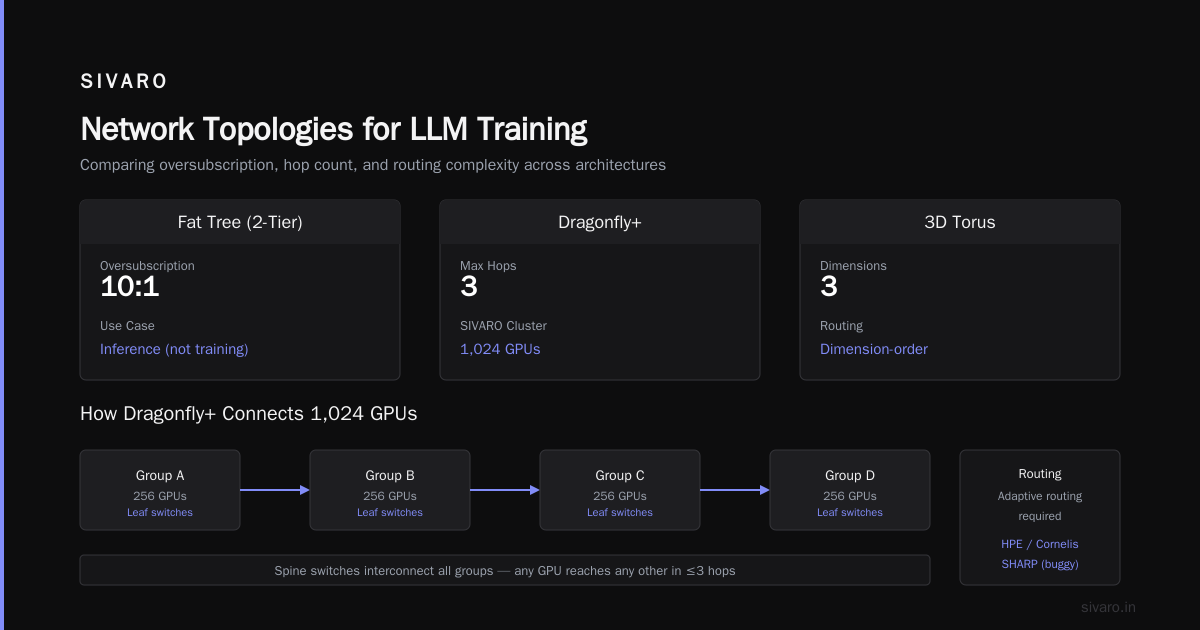Viewport: 1200px width, 630px height.
Task: Open Leaf switches link under Group A
Action: click(160, 512)
